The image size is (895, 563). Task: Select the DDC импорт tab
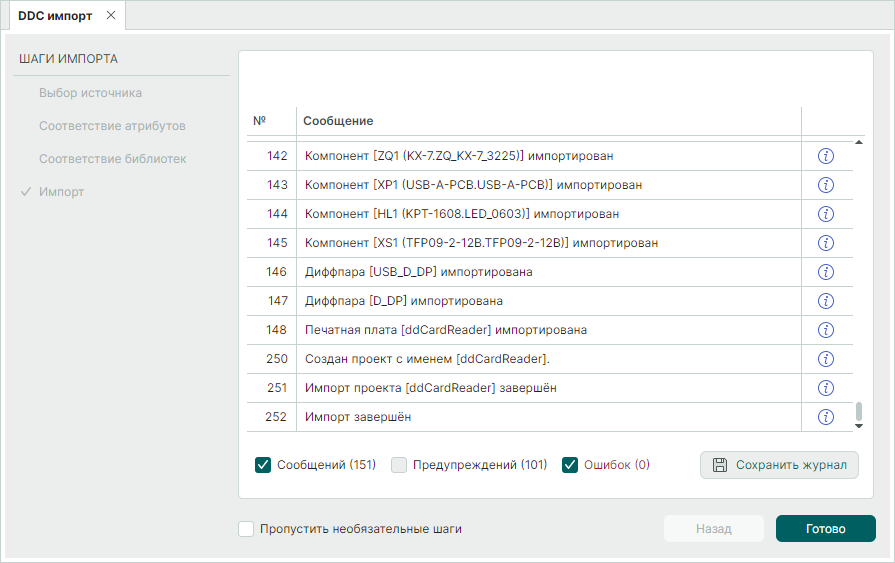click(x=57, y=16)
